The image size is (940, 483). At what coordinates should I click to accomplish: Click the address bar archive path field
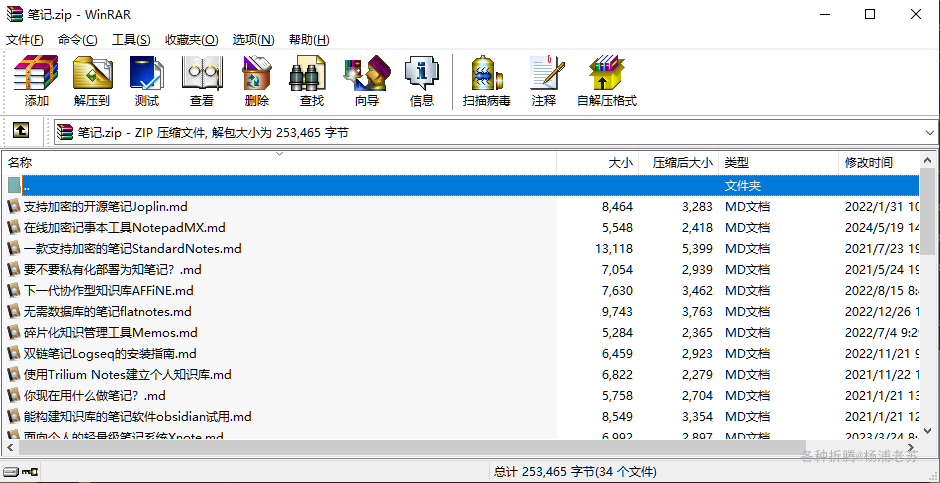[x=496, y=132]
